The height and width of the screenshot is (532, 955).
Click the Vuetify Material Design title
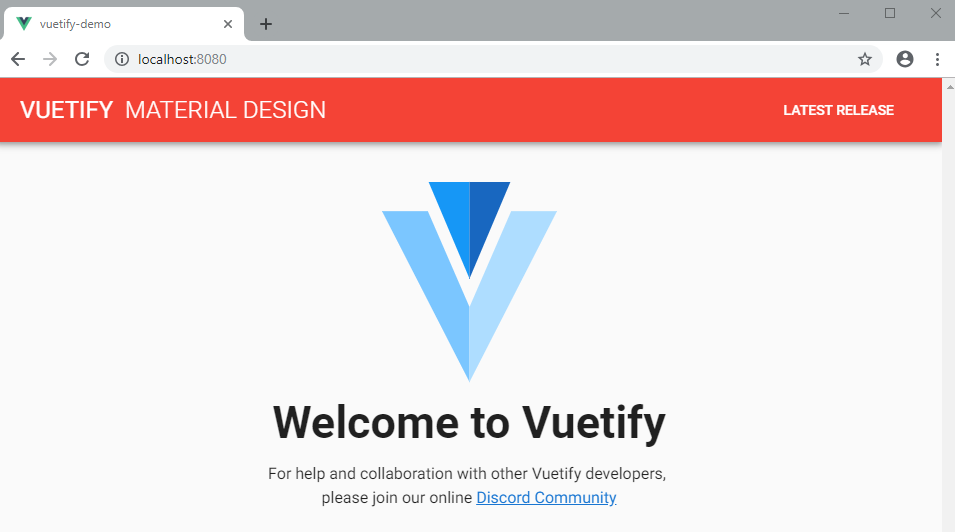pyautogui.click(x=173, y=110)
